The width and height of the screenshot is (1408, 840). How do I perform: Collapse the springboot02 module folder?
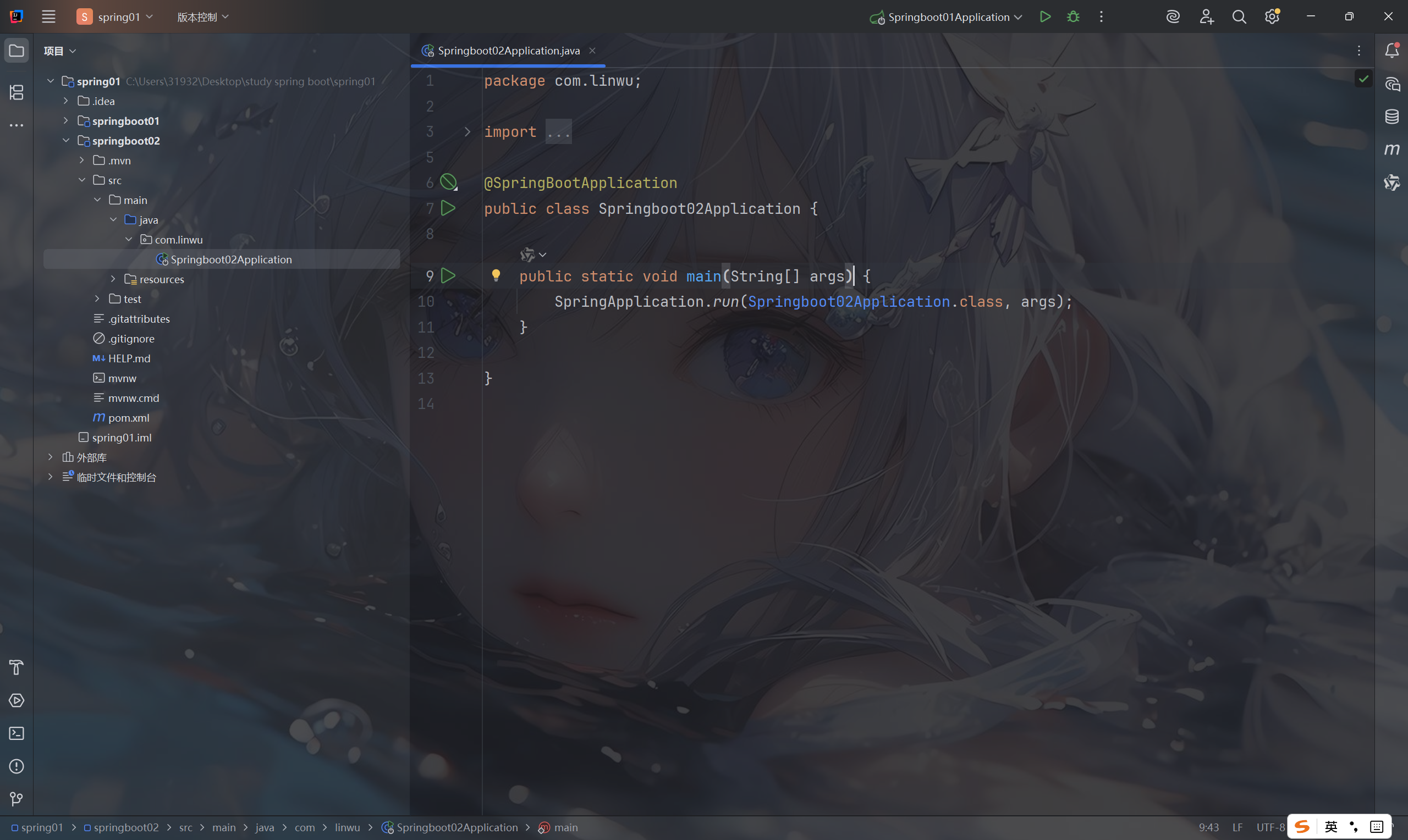tap(66, 140)
